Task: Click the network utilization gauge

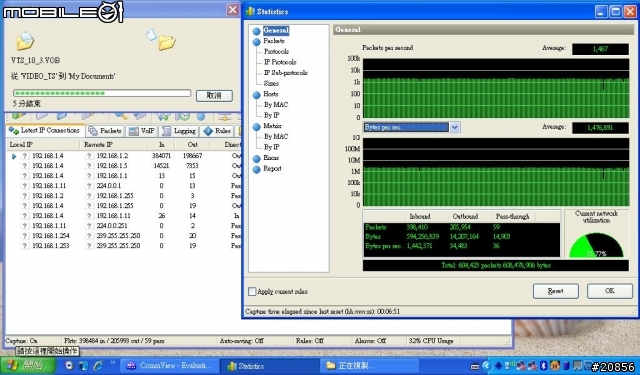Action: click(596, 245)
